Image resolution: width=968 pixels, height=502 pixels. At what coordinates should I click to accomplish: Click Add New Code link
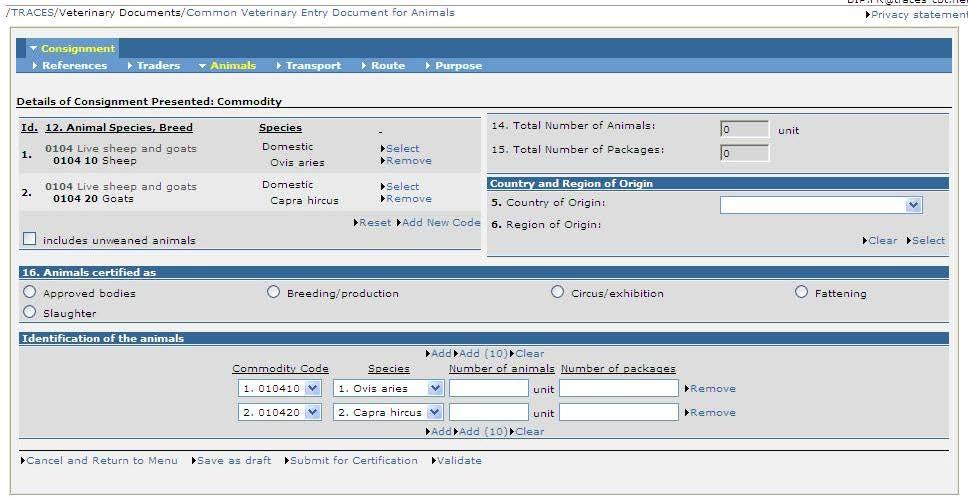pos(441,222)
